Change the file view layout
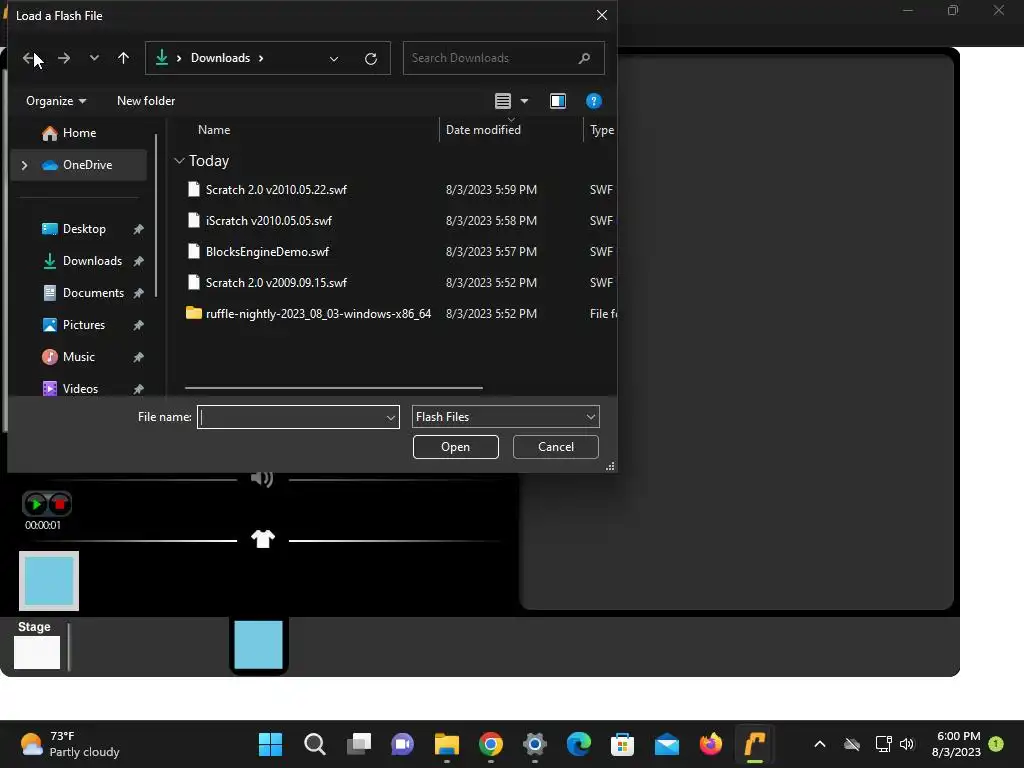The width and height of the screenshot is (1024, 768). click(x=502, y=101)
